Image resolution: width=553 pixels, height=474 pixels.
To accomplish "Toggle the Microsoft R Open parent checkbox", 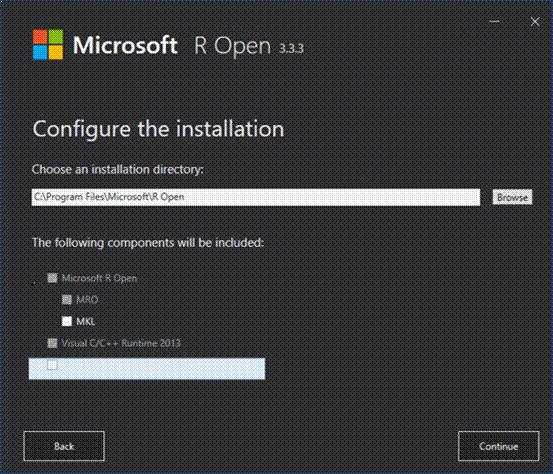I will tap(52, 278).
